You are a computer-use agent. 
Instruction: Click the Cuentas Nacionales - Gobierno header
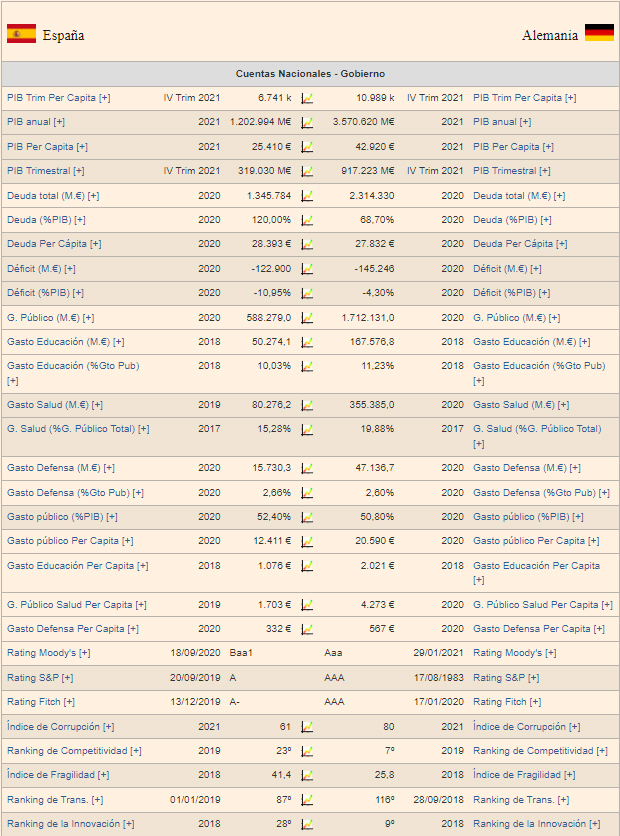click(310, 74)
